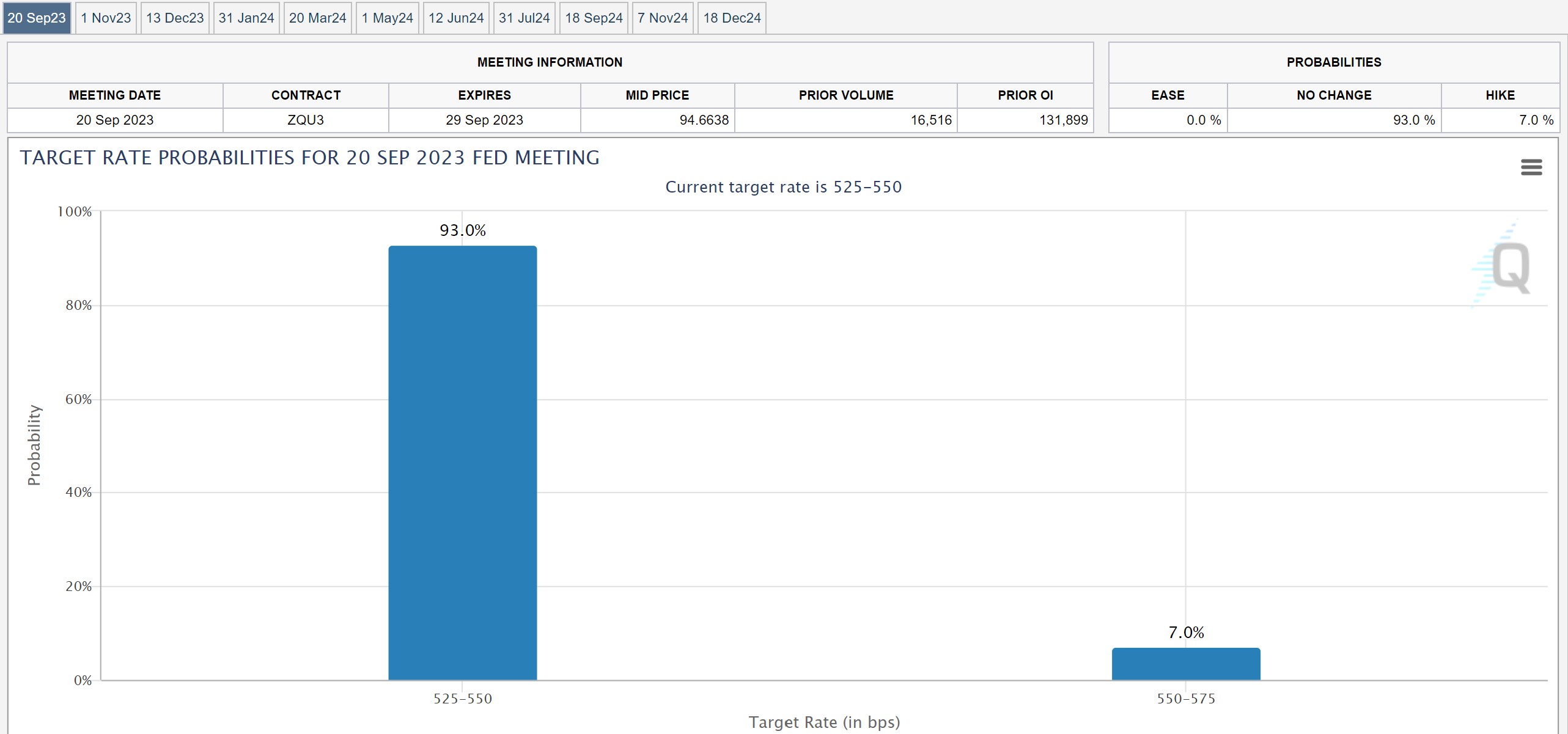Open the 13 Dec23 meeting tab
Image resolution: width=1568 pixels, height=734 pixels.
pos(175,18)
